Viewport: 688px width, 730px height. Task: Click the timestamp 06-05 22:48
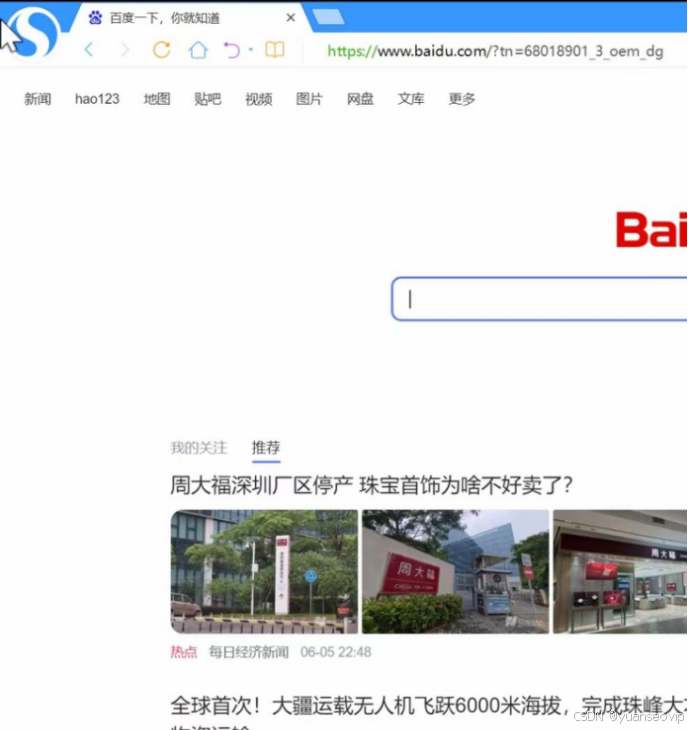point(336,652)
